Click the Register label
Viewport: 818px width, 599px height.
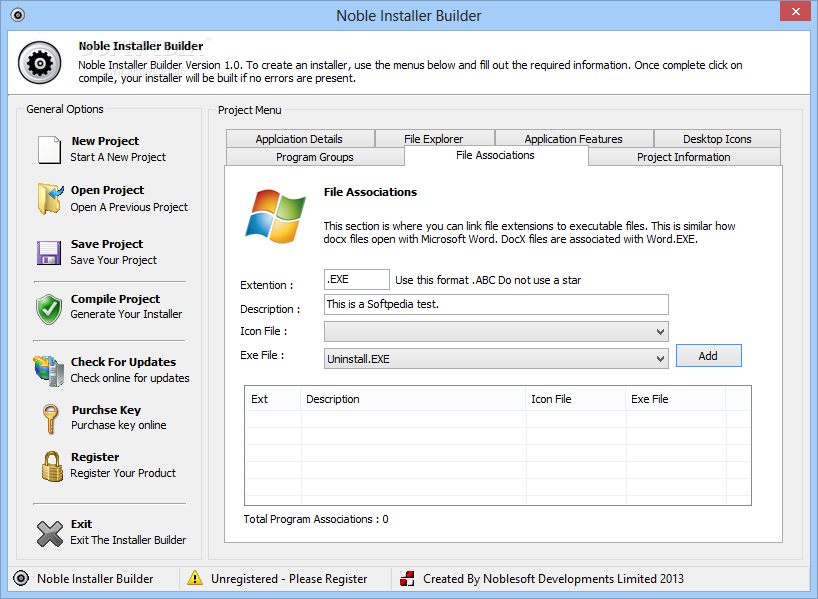tap(95, 457)
